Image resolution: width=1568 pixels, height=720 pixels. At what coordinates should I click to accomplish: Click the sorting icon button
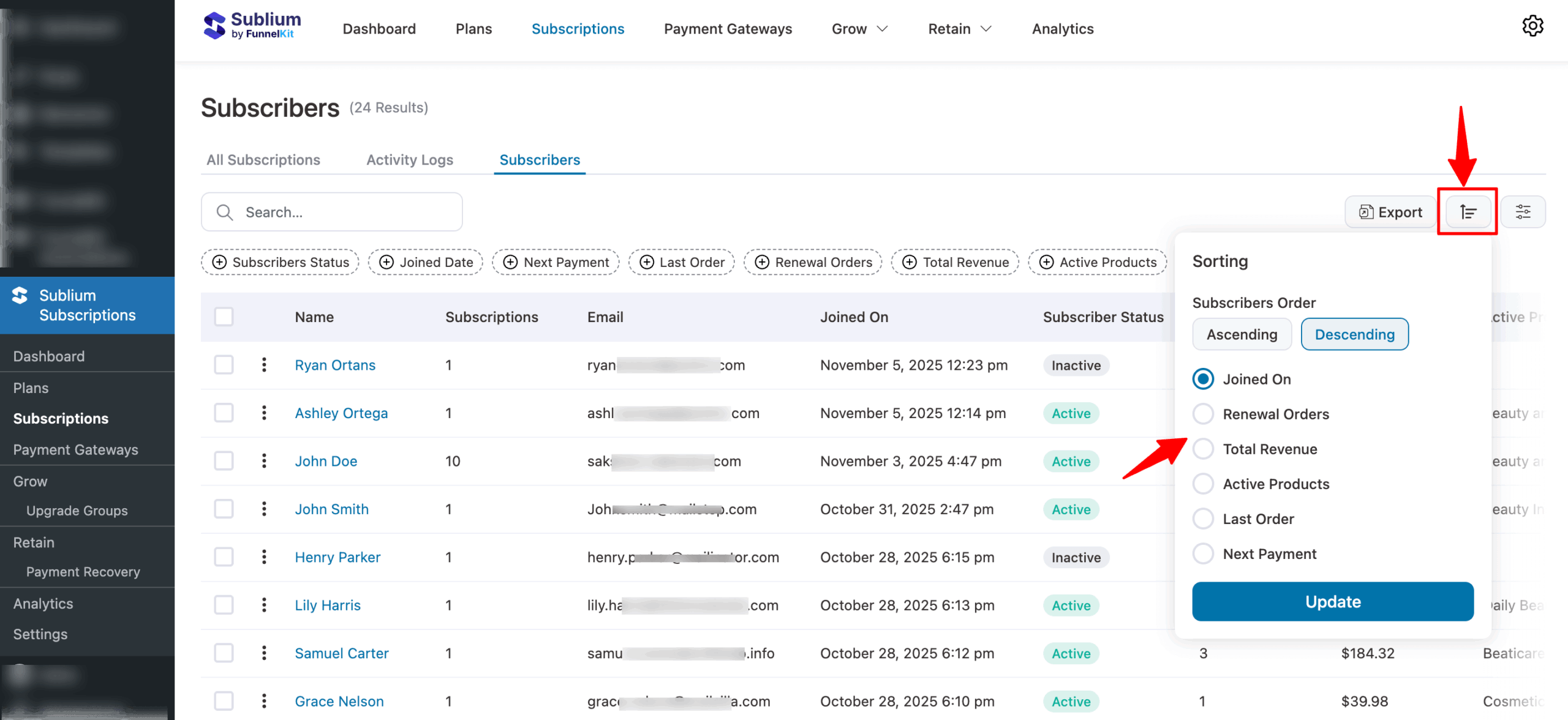(x=1468, y=212)
